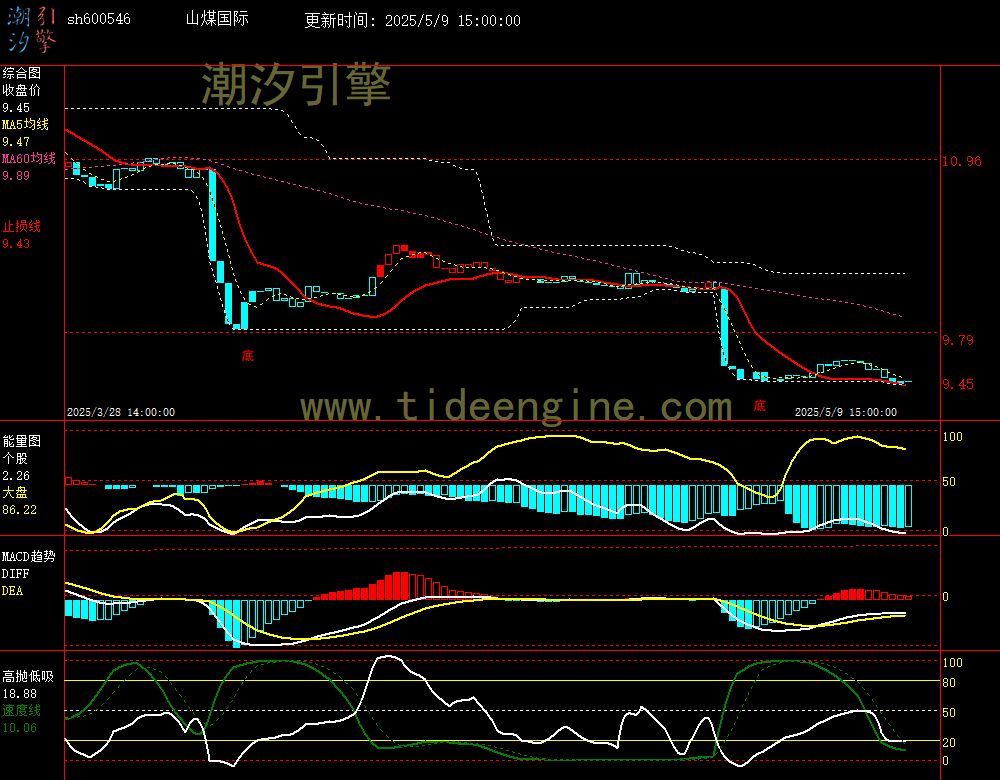
Task: Click the 个股 legend label
Action: coord(15,459)
